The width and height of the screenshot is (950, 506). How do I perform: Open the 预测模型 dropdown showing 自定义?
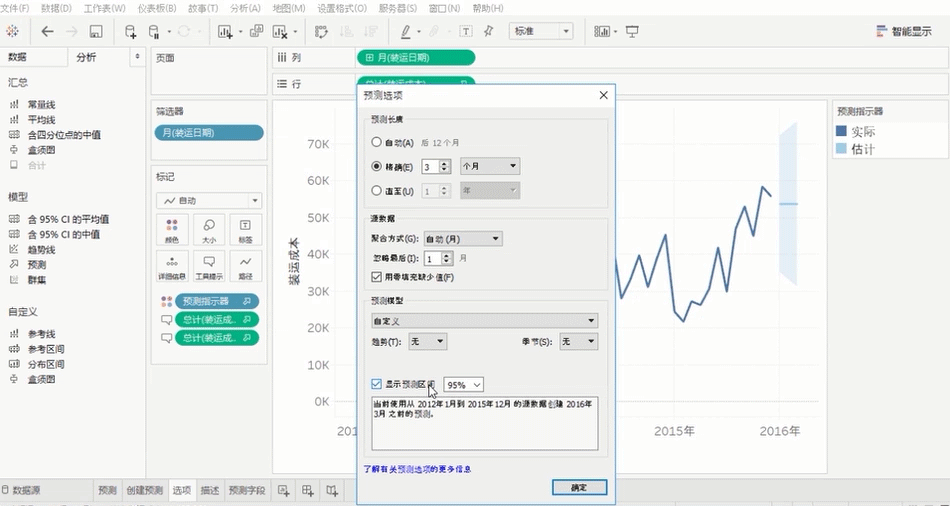click(x=484, y=321)
